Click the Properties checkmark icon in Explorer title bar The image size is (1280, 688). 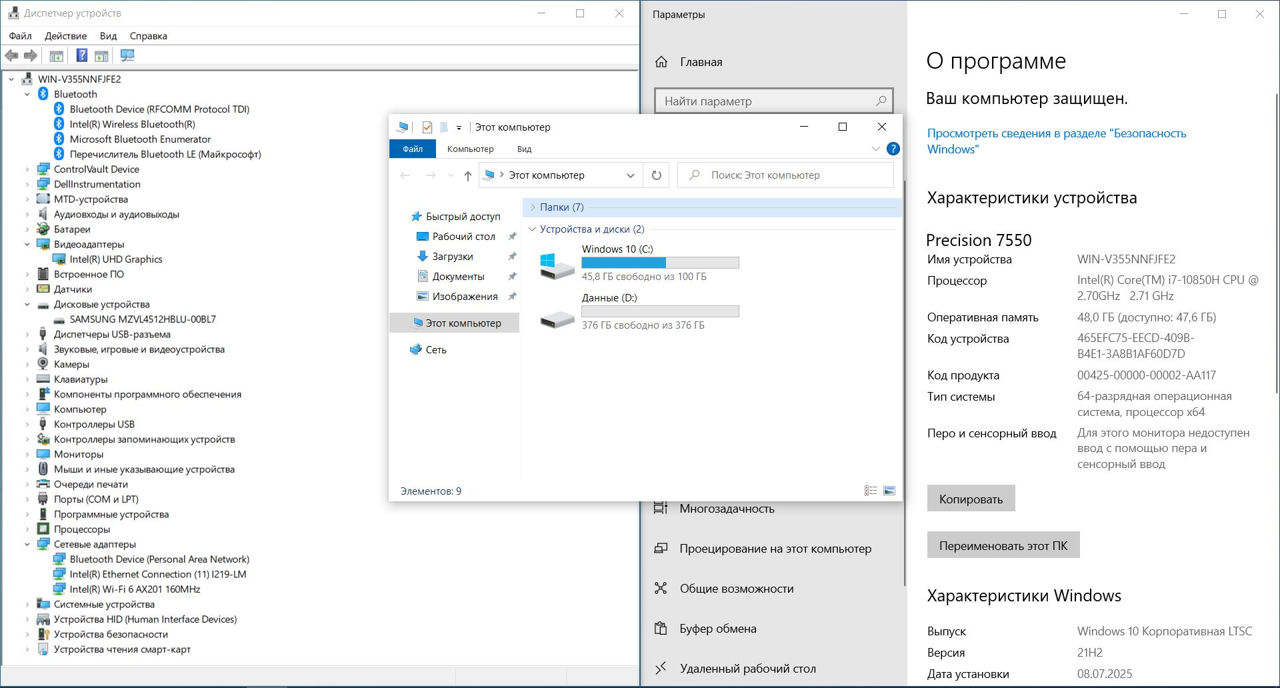click(x=427, y=127)
